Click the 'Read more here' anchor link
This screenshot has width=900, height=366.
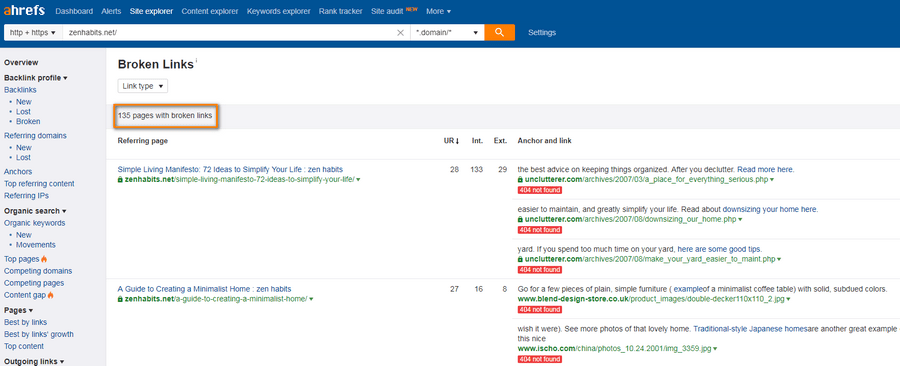click(765, 170)
